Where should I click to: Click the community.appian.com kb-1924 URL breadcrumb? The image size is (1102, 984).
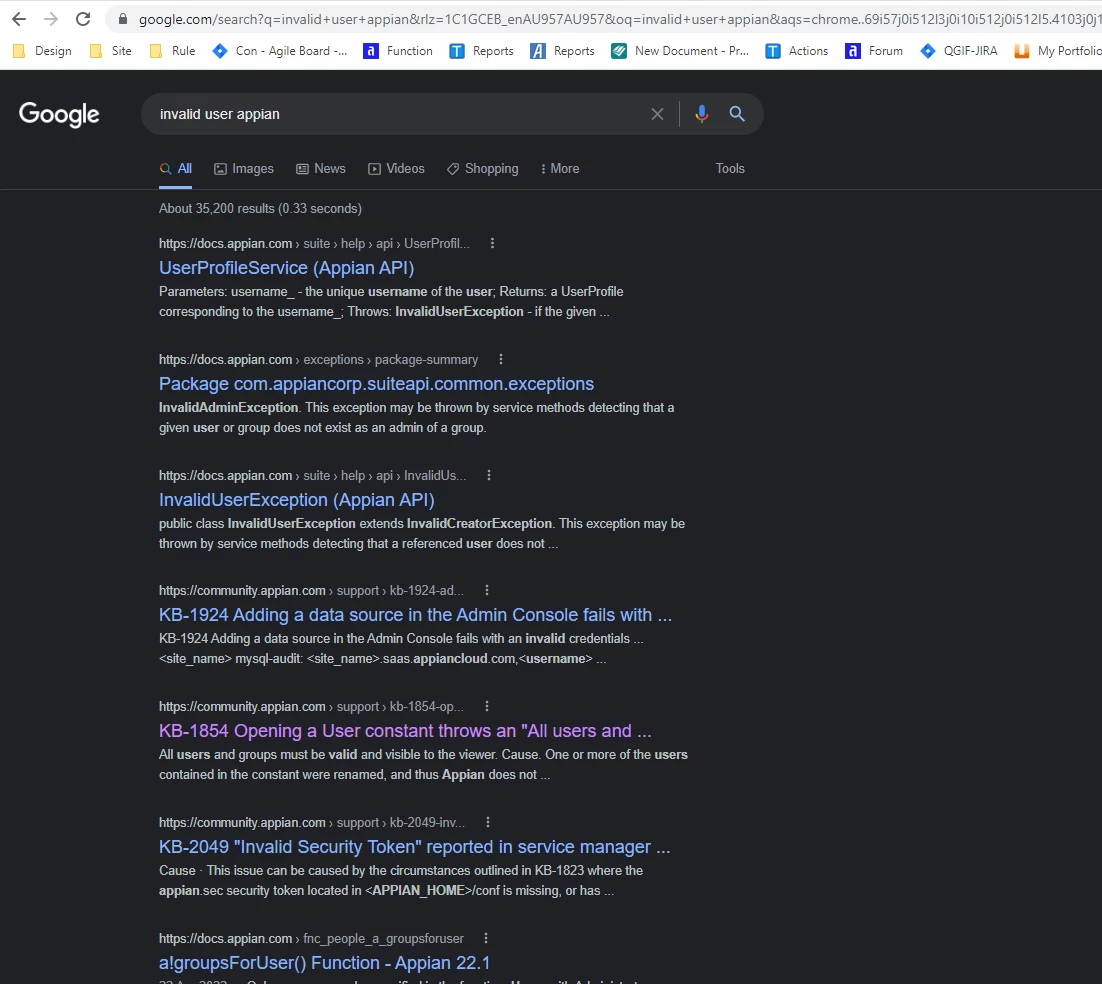(x=311, y=590)
